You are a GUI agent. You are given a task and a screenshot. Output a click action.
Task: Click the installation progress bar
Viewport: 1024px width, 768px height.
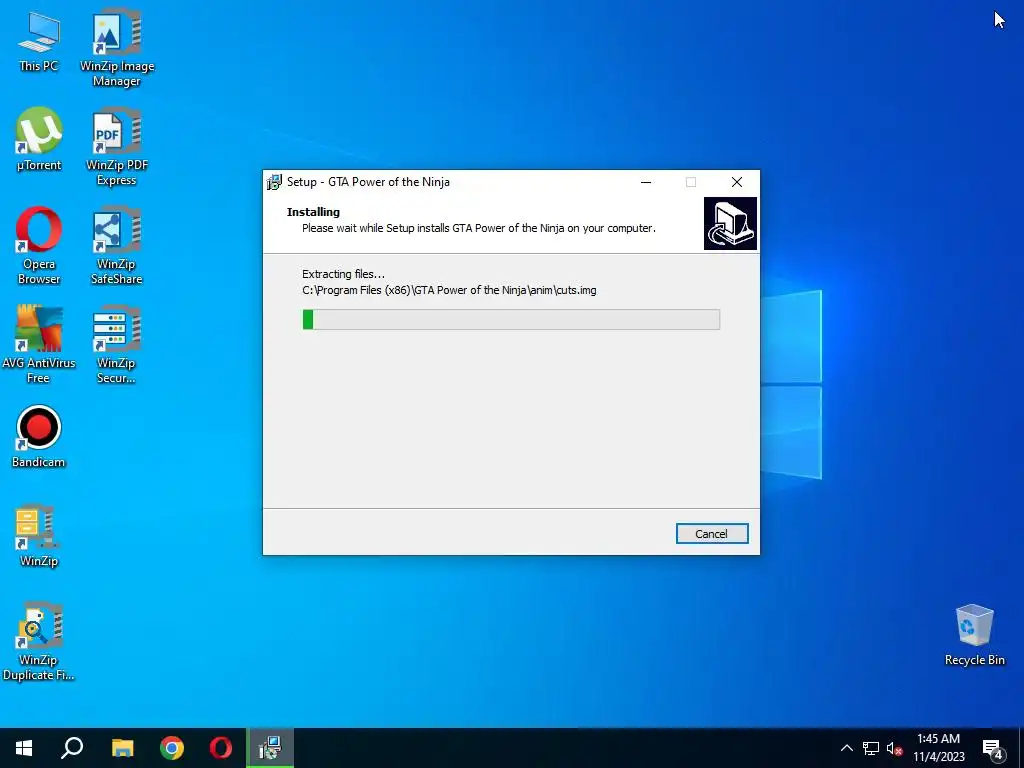click(511, 319)
